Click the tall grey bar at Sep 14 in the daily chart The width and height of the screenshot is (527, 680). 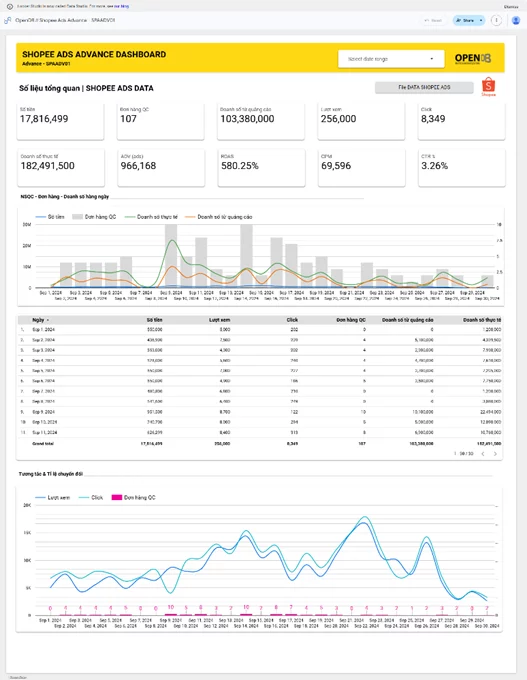tap(246, 256)
